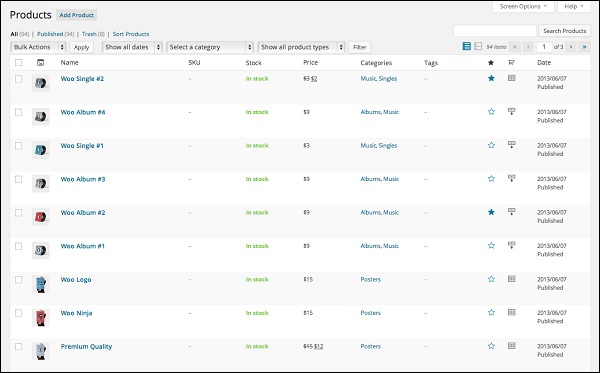This screenshot has width=600, height=373.
Task: Expand the Select a category dropdown
Action: tap(210, 47)
